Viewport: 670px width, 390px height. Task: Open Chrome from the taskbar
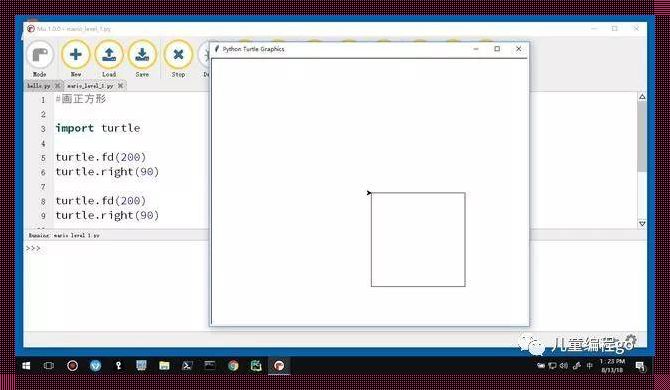tap(233, 366)
